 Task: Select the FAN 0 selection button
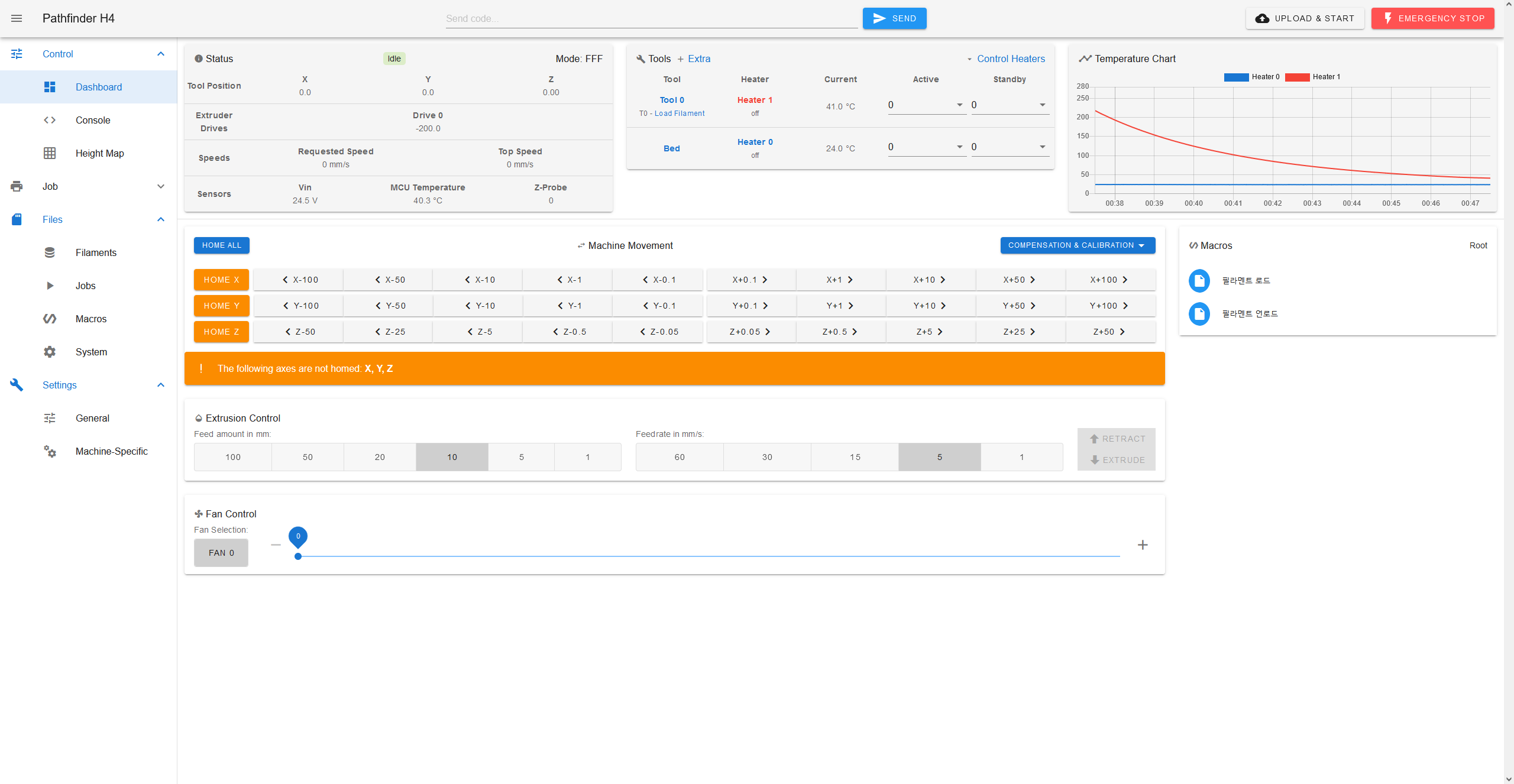click(x=221, y=553)
